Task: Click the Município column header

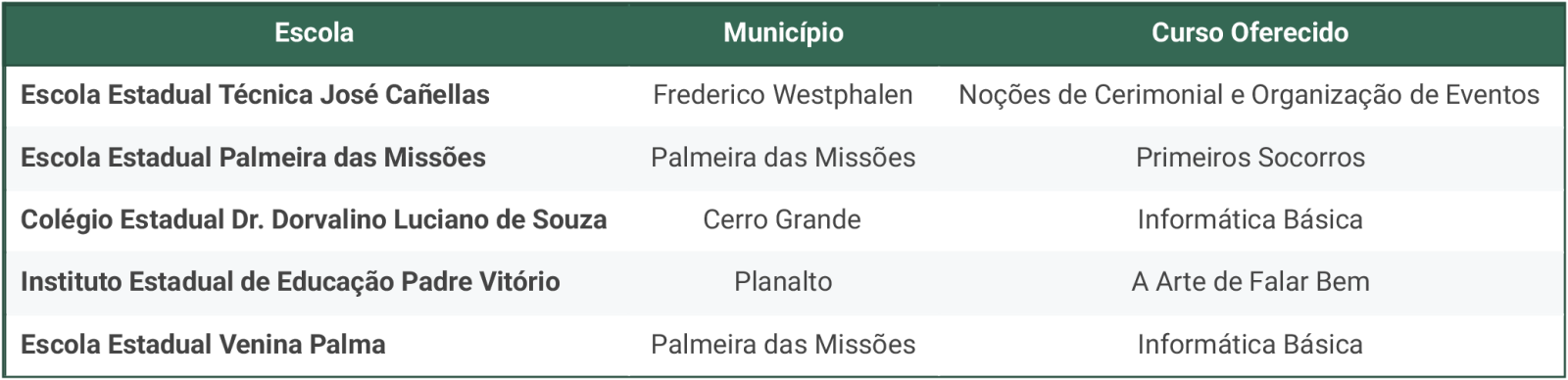Action: [x=783, y=33]
